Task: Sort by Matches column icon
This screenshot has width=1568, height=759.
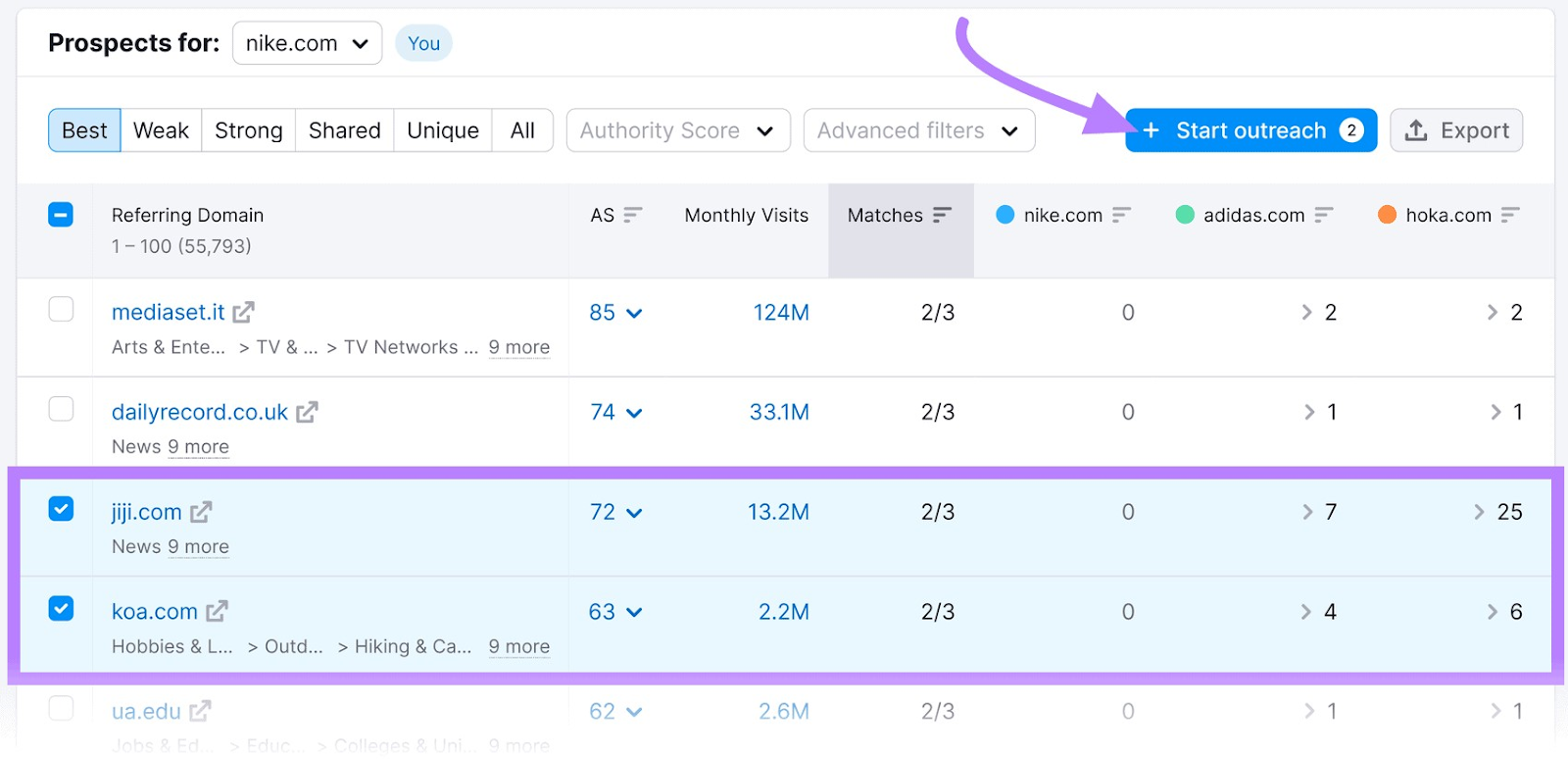Action: 942,215
